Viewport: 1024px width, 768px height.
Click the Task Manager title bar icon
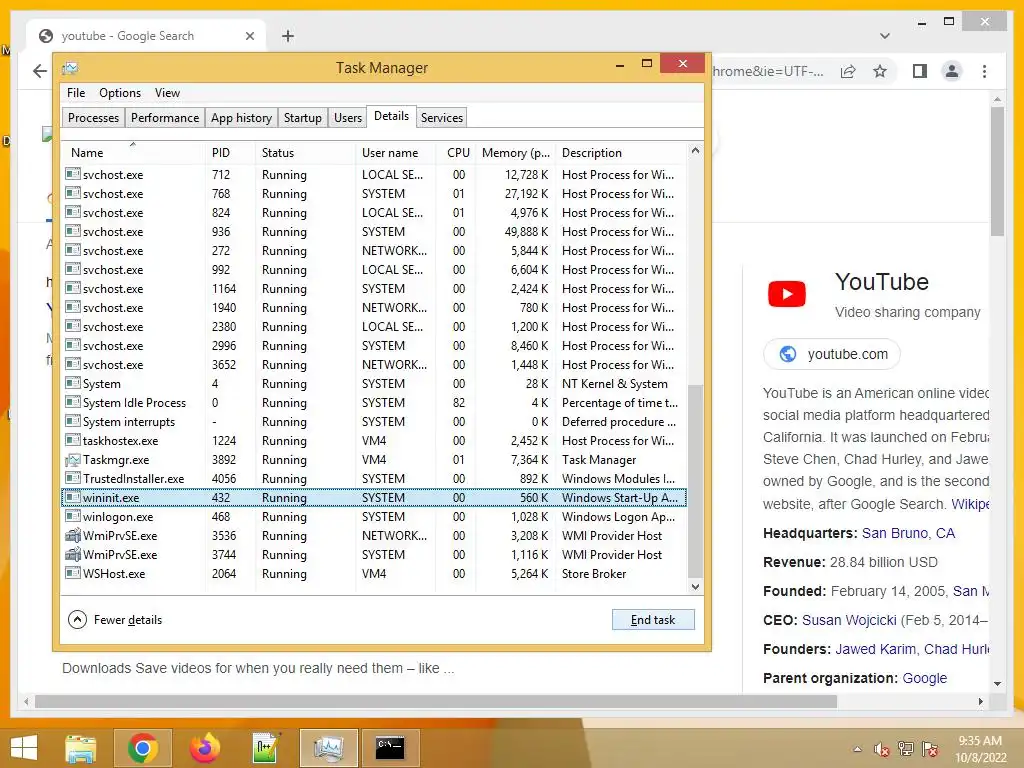(x=70, y=68)
